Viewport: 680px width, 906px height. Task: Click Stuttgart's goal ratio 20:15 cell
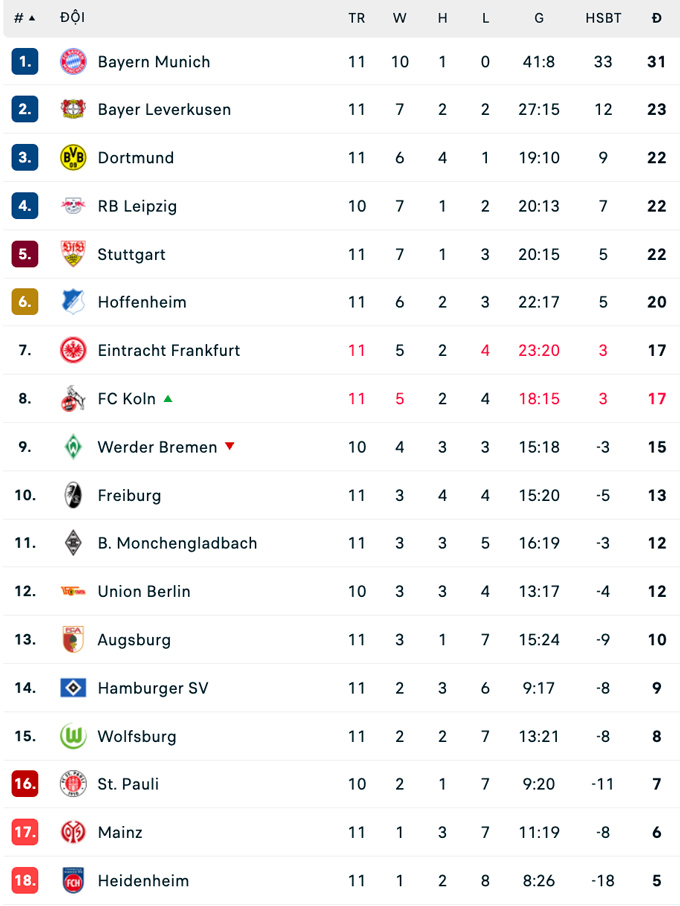coord(539,254)
